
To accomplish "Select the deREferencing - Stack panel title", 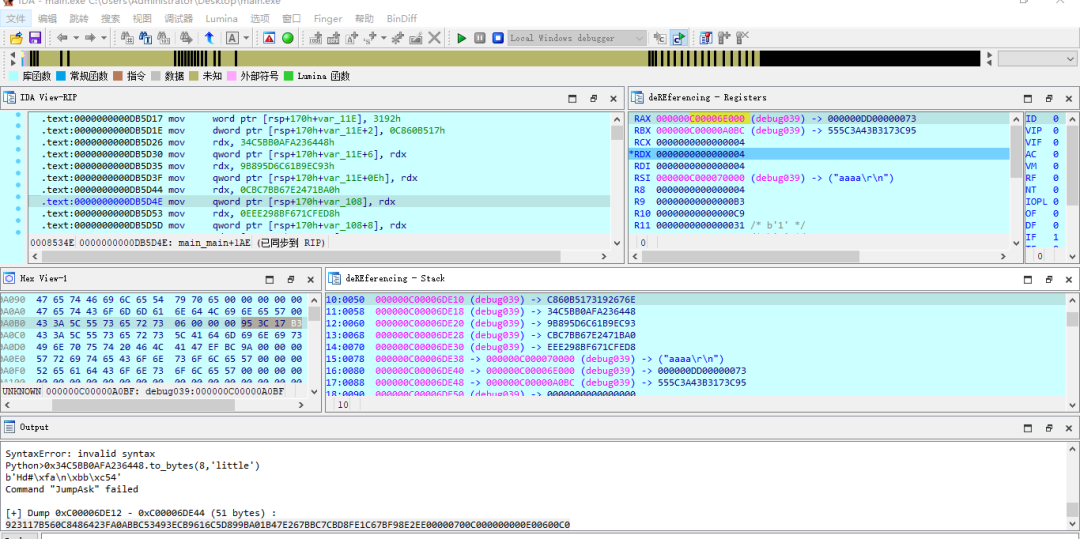I will pos(395,278).
